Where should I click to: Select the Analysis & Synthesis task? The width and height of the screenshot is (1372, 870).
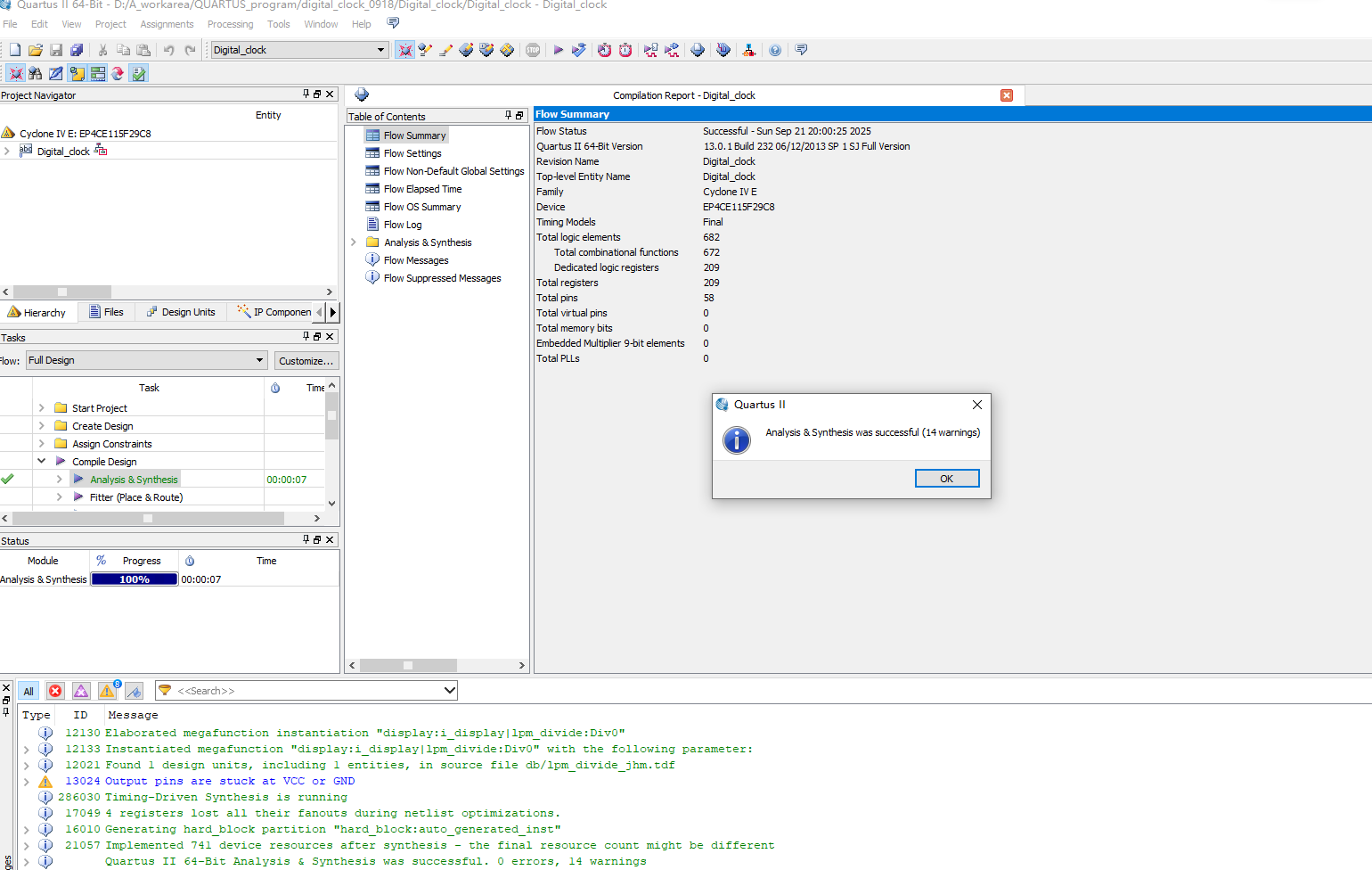(134, 480)
